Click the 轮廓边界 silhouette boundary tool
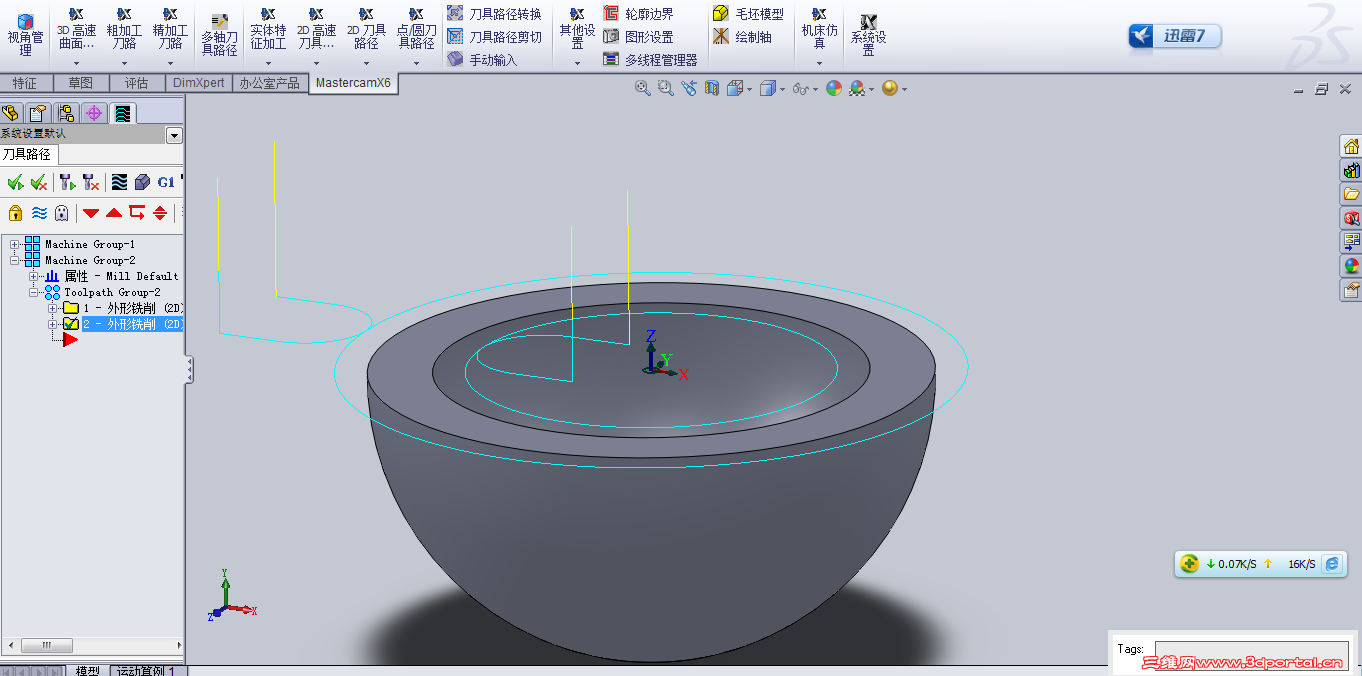The image size is (1362, 676). point(638,13)
